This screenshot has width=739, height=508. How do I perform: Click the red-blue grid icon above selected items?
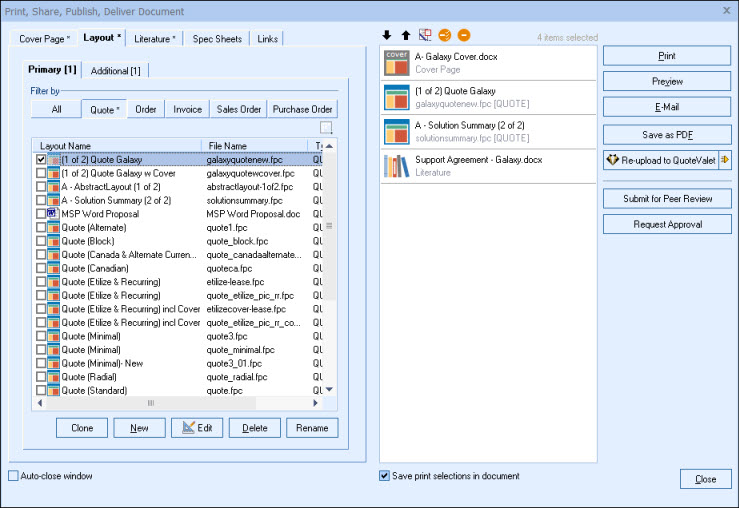pyautogui.click(x=425, y=36)
